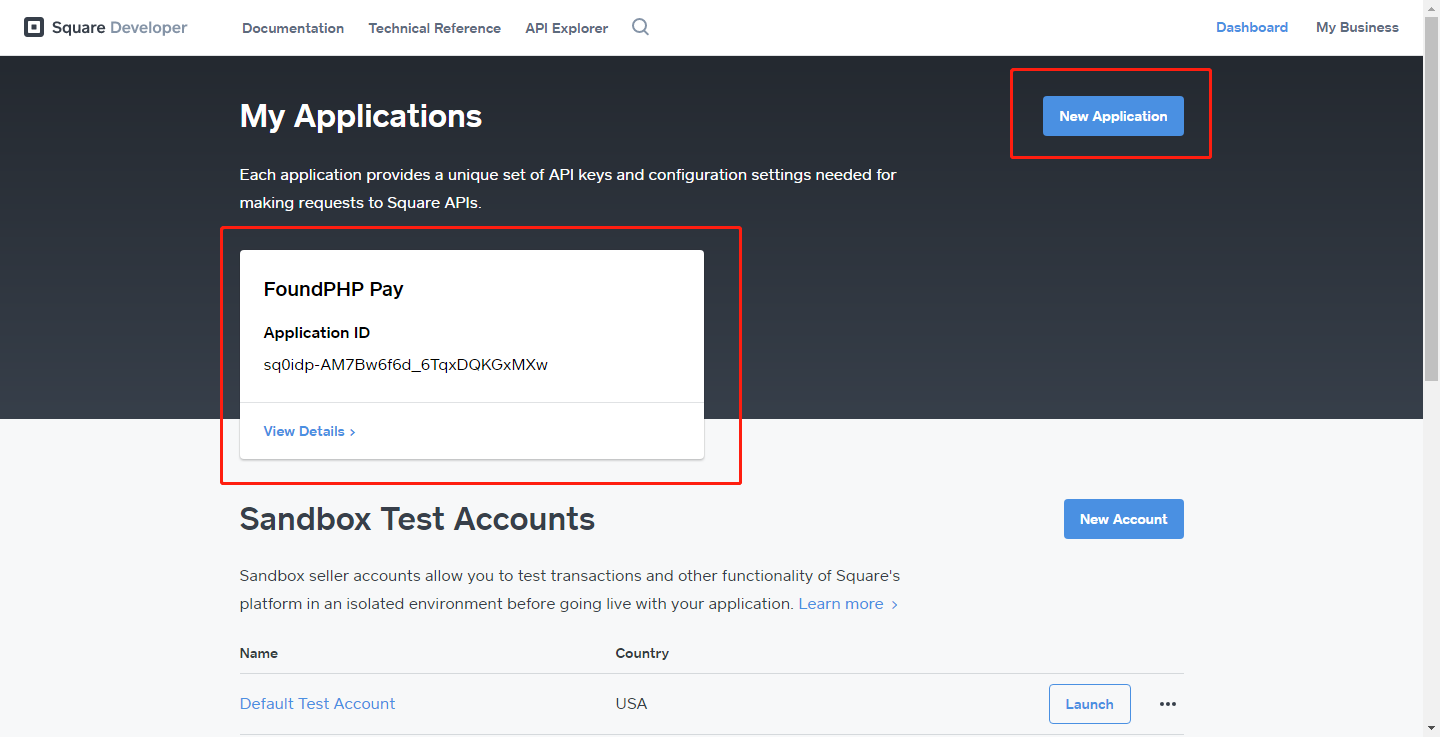Click the Name column header

[259, 653]
